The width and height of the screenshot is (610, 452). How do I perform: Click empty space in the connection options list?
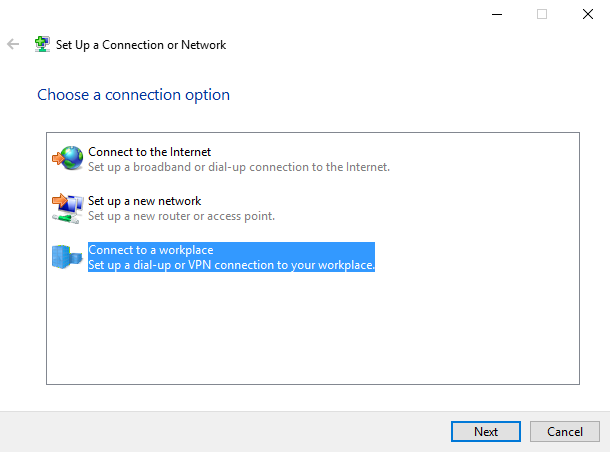click(x=312, y=330)
